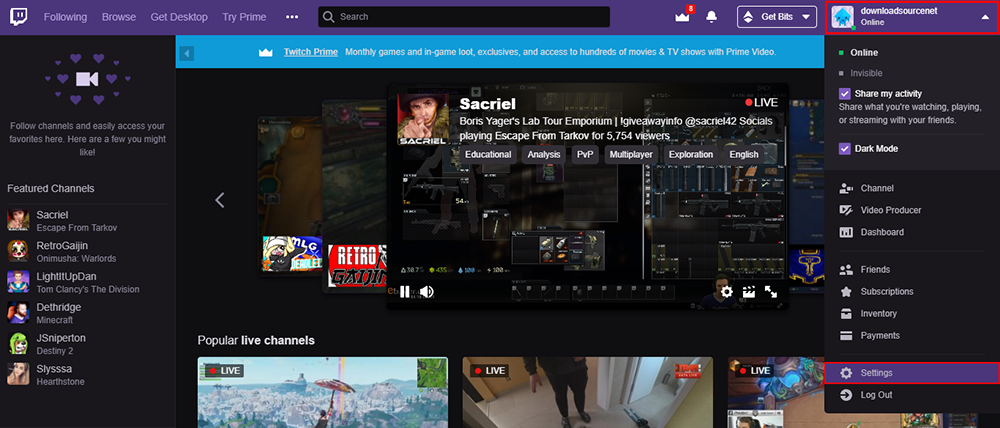Image resolution: width=1000 pixels, height=428 pixels.
Task: Open the Fortnite live channel thumbnail
Action: click(x=323, y=392)
